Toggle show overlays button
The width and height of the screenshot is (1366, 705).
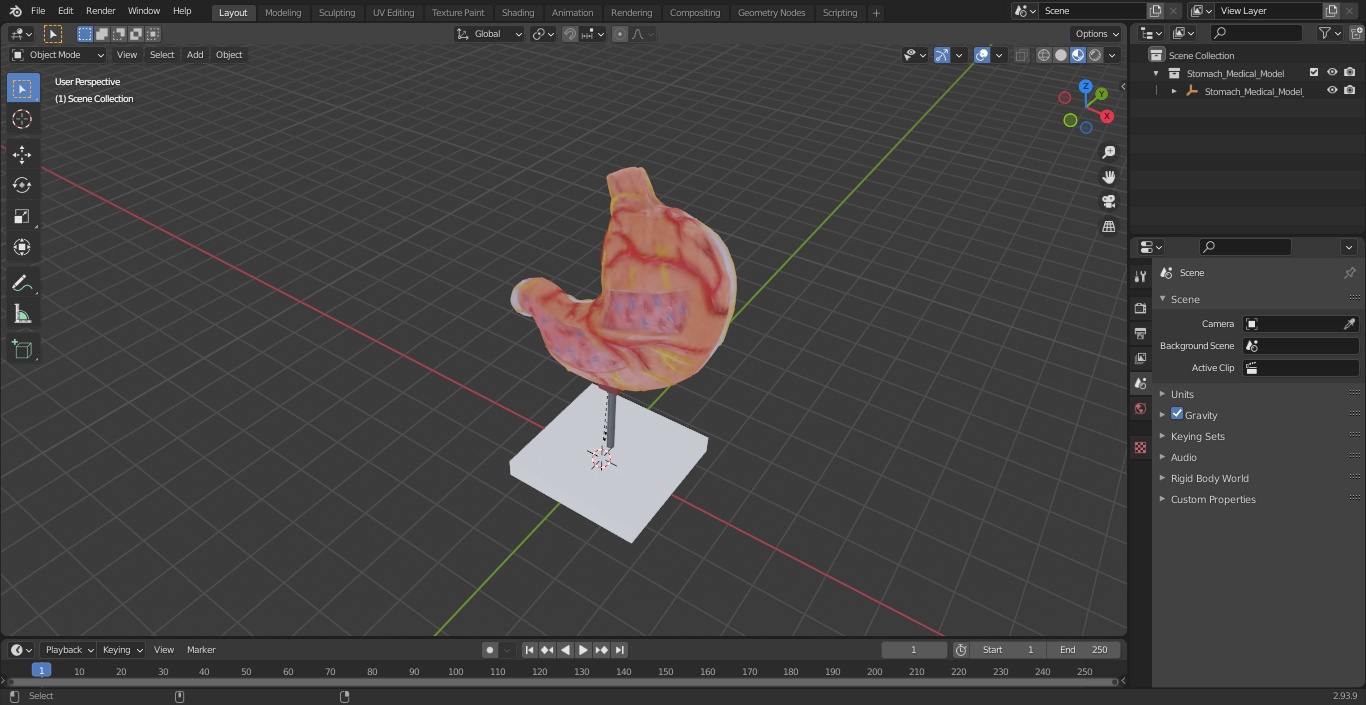point(982,55)
